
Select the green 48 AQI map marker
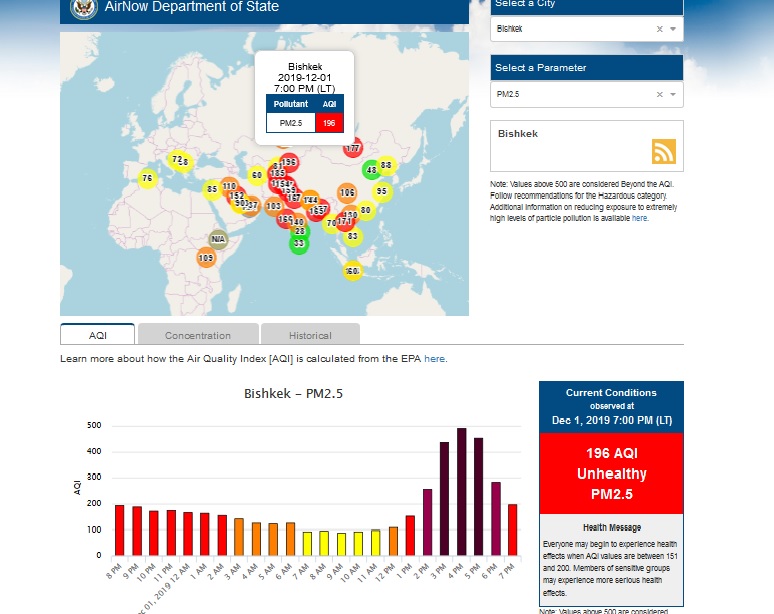point(371,170)
